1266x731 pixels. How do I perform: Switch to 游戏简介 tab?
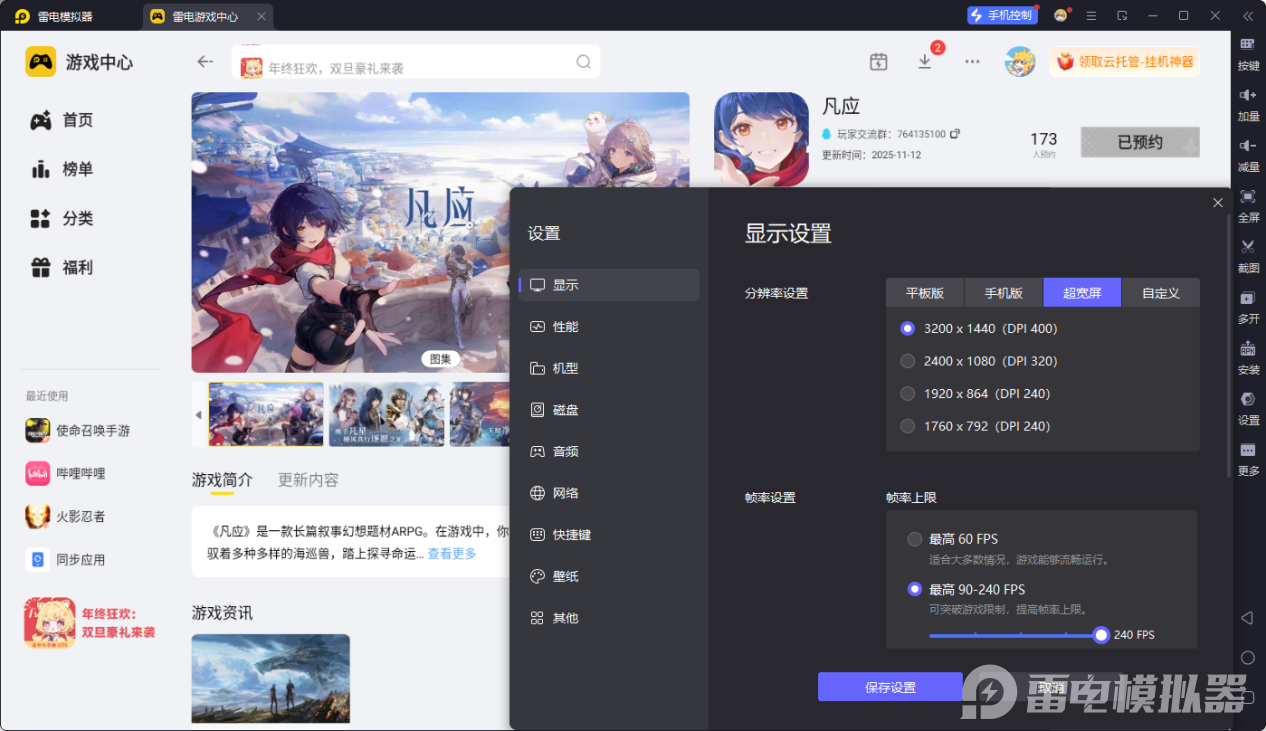coord(222,480)
